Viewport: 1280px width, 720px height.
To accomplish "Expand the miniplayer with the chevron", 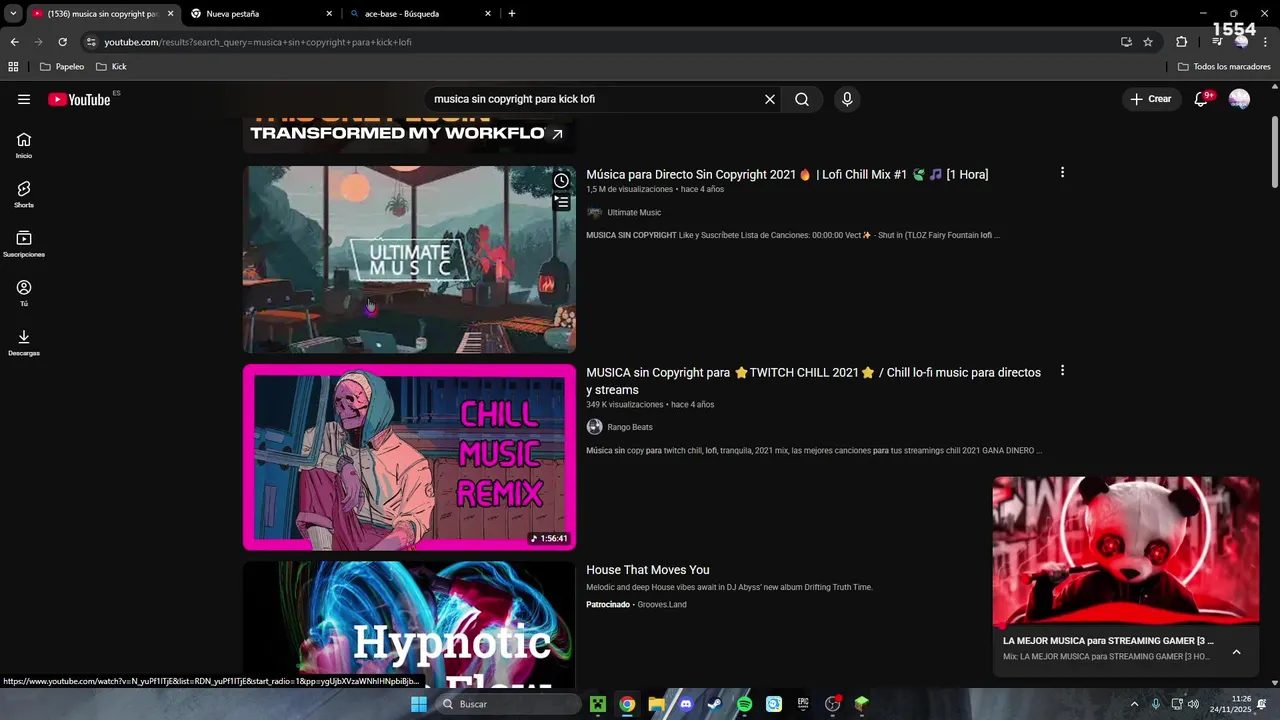I will 1236,652.
